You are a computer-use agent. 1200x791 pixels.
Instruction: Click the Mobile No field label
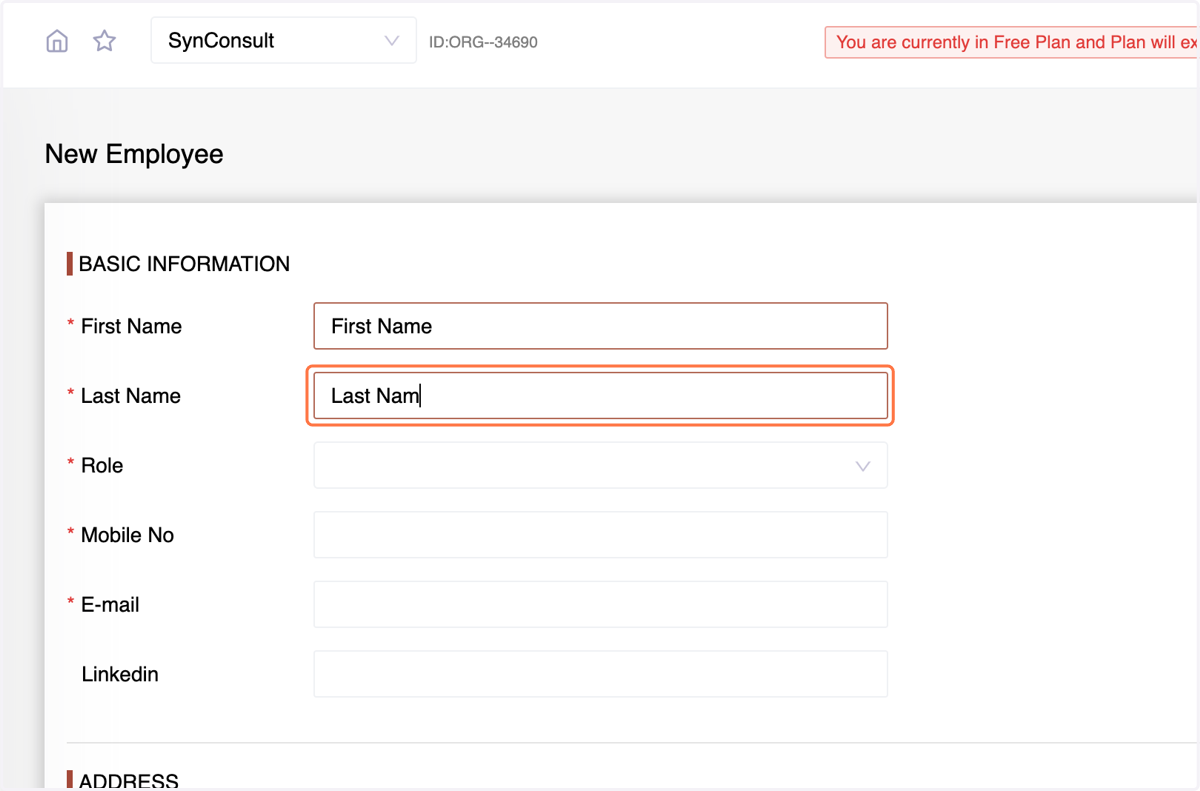(x=127, y=535)
